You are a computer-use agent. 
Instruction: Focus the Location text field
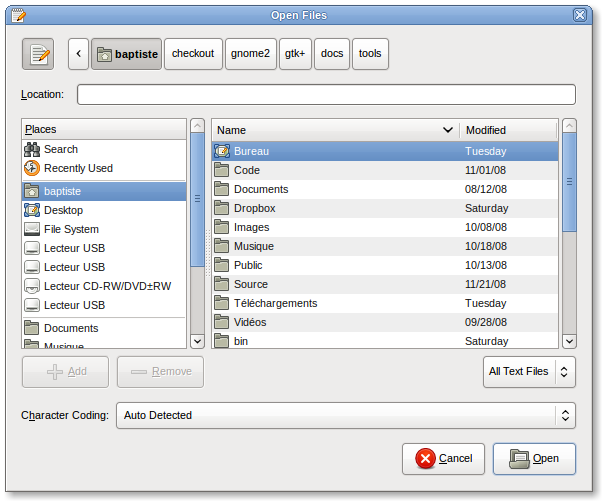tap(326, 94)
